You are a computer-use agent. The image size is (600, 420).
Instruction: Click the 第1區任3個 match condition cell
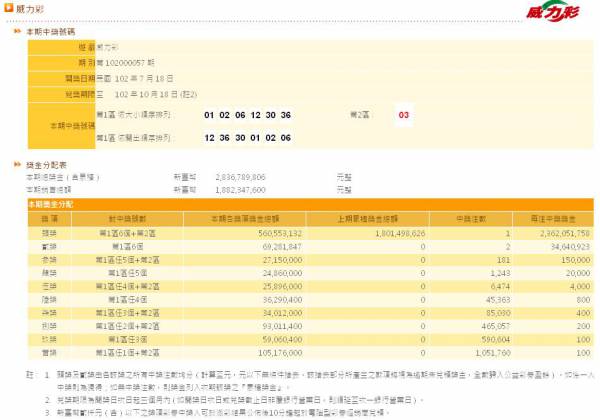(x=127, y=340)
